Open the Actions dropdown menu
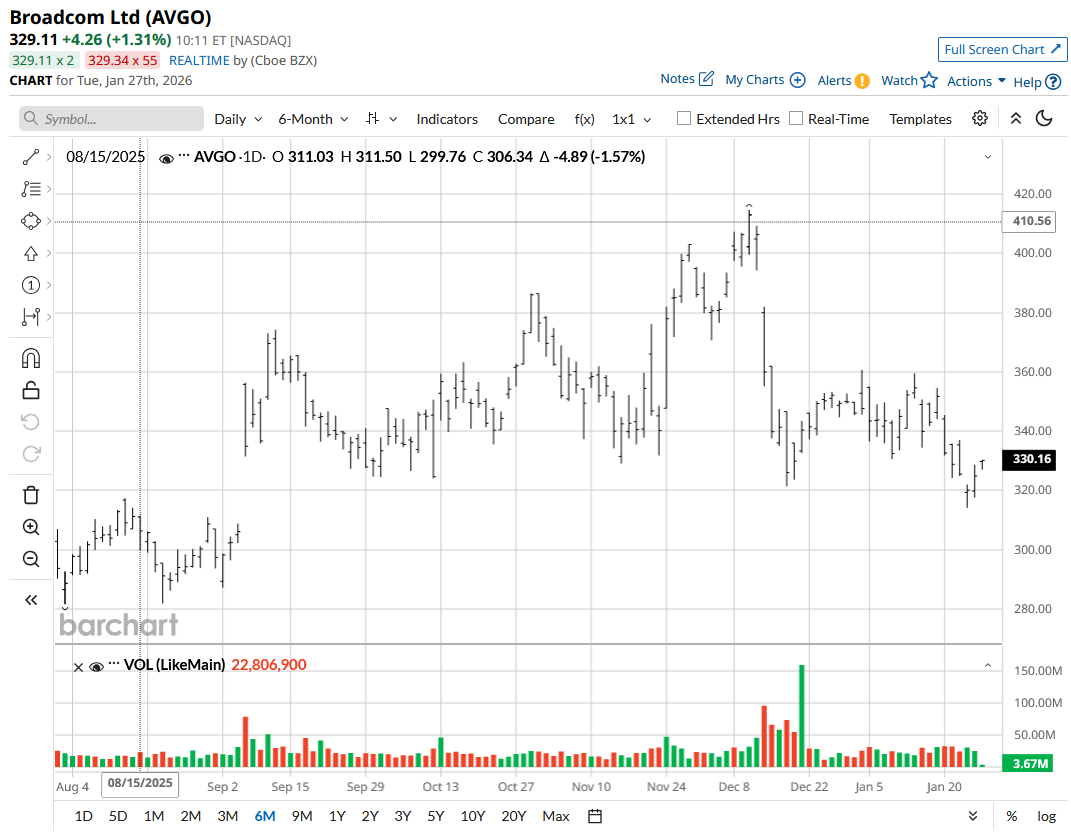The height and width of the screenshot is (839, 1071). coord(976,81)
